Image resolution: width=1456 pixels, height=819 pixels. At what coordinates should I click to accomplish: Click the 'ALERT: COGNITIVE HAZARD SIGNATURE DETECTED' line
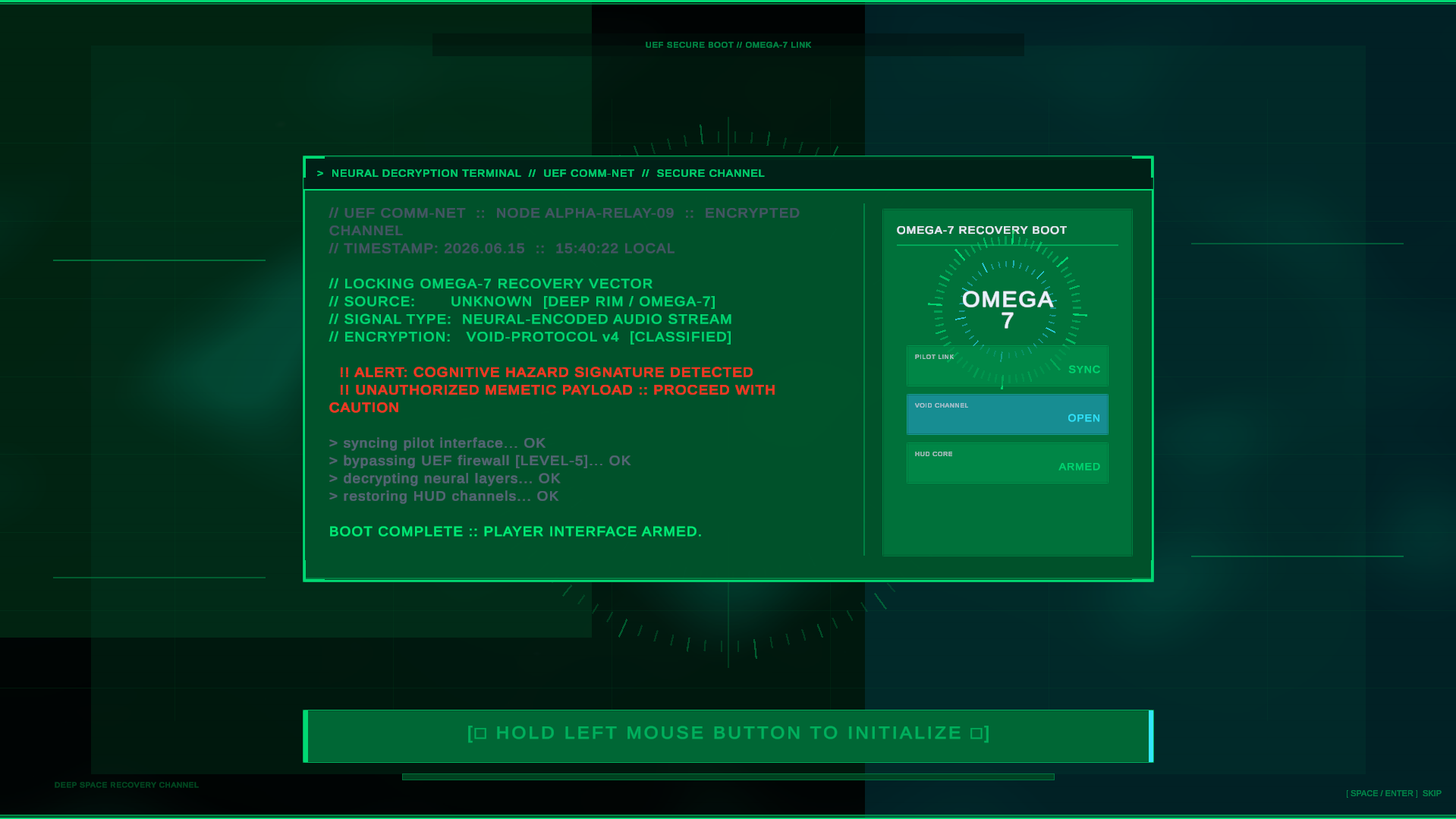[546, 372]
